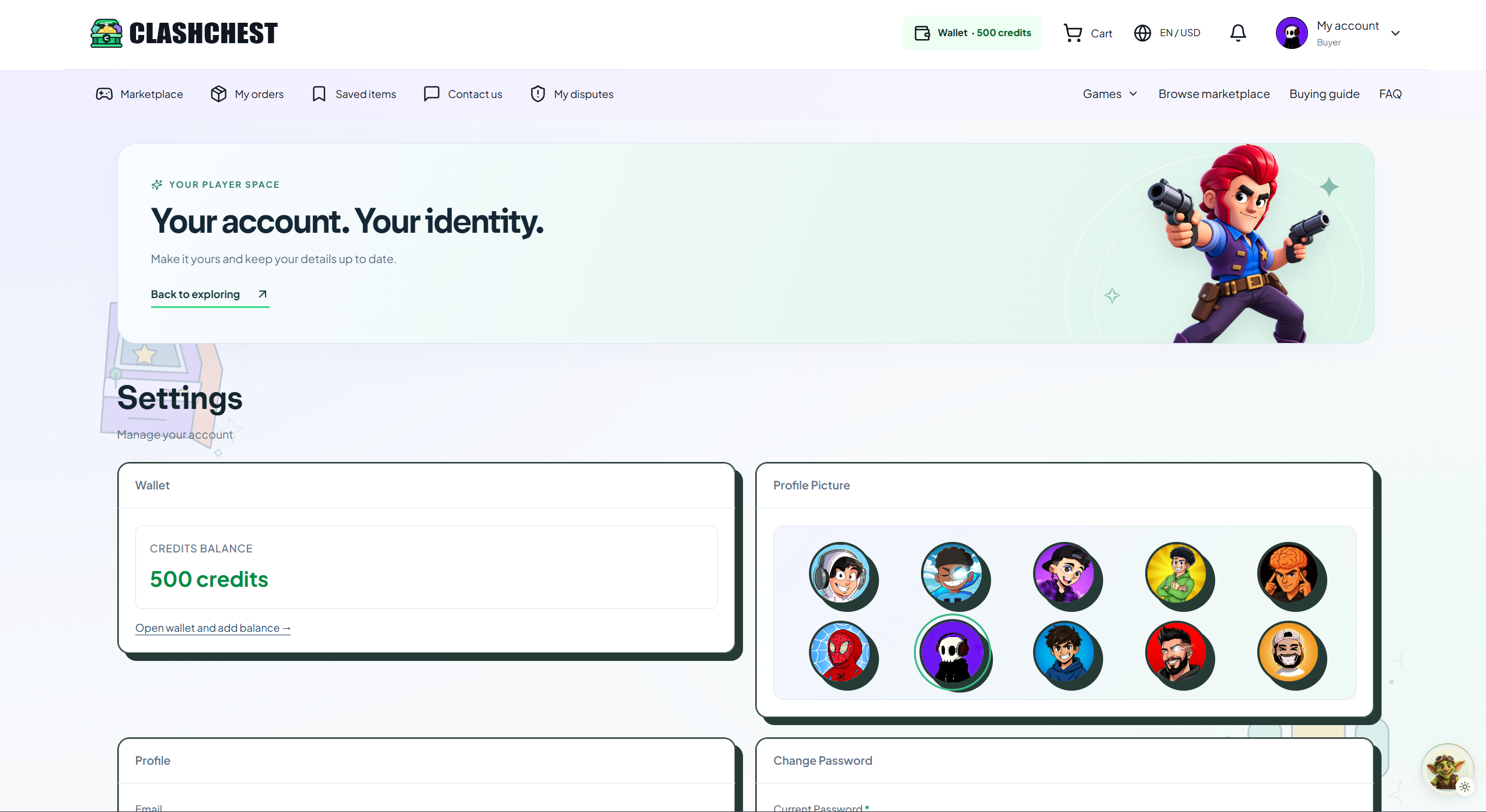Click Open wallet and add balance link

click(x=213, y=628)
